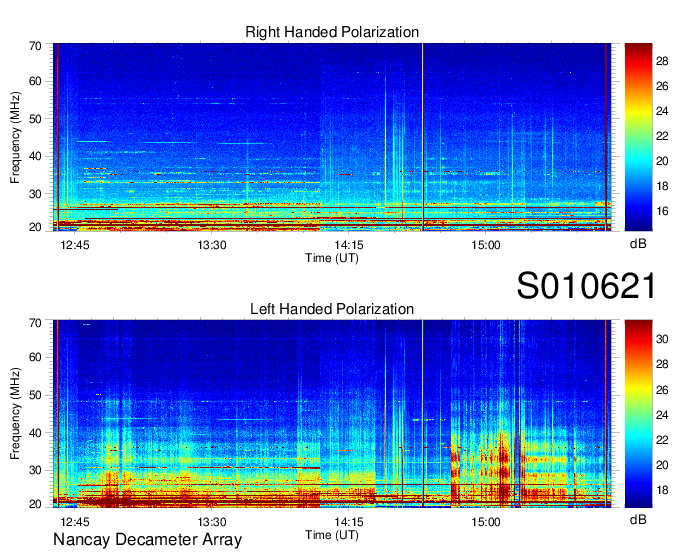The image size is (680, 552).
Task: Click the 40 frequency tick of lower plot
Action: click(x=35, y=433)
